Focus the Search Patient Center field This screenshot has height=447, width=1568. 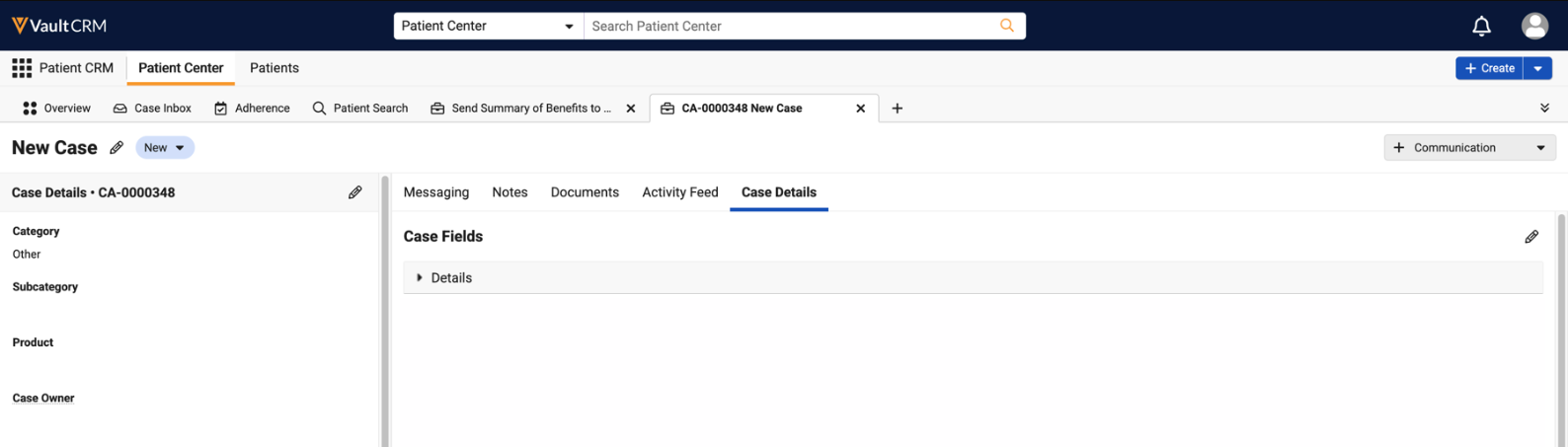(x=790, y=26)
